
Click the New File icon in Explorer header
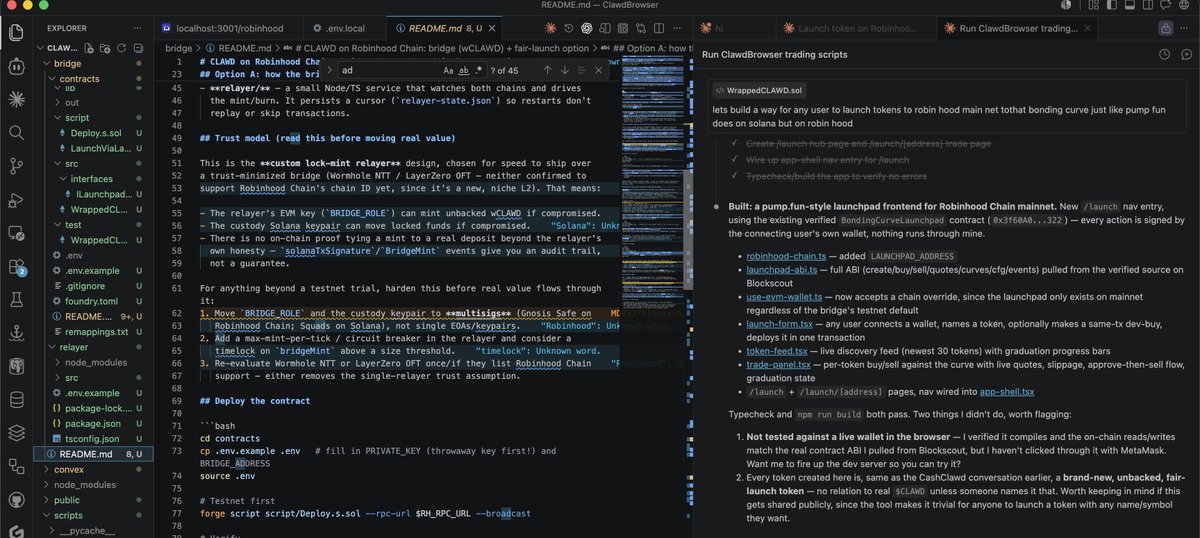(x=88, y=48)
